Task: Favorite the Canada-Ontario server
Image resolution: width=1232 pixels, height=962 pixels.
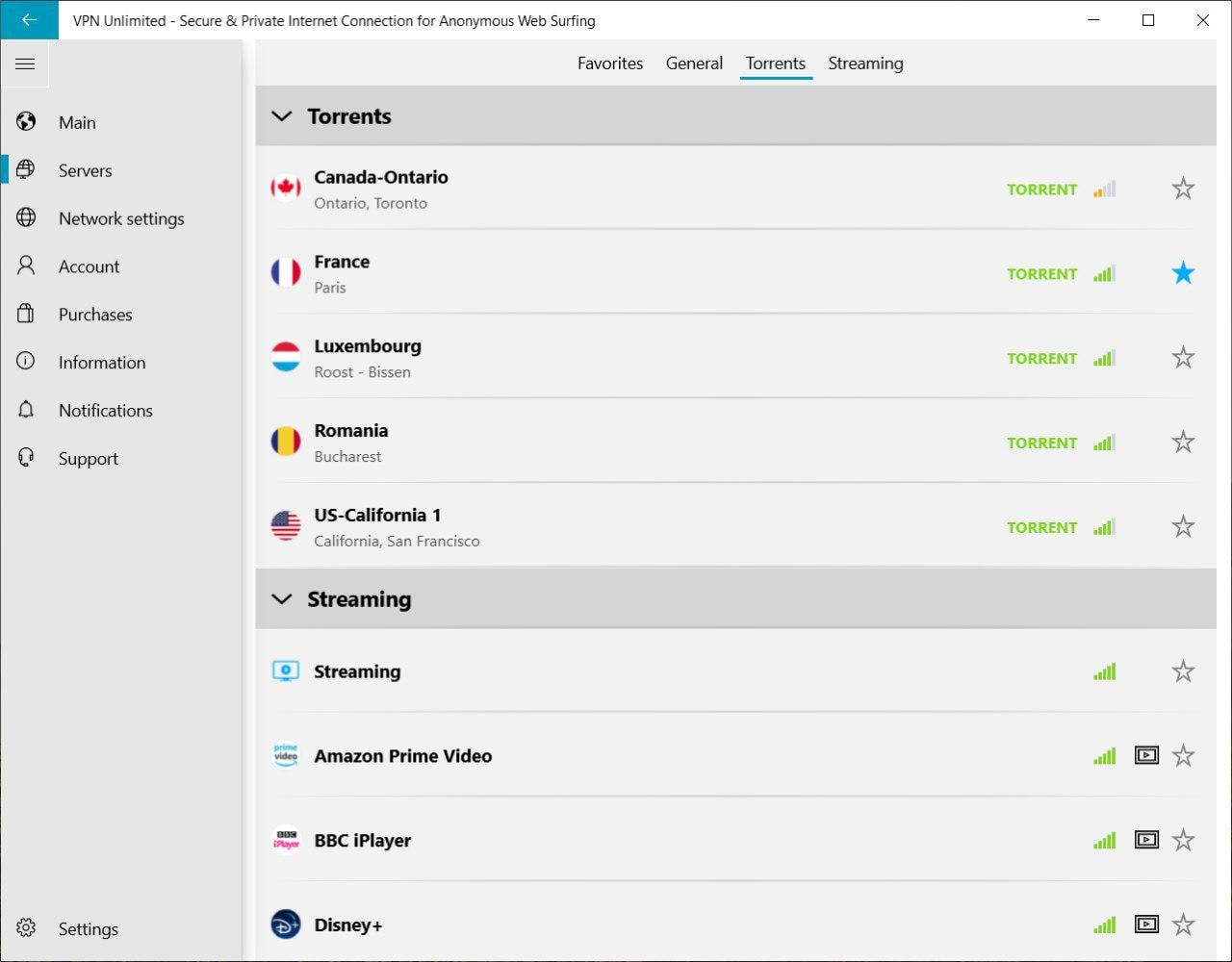Action: pos(1183,189)
